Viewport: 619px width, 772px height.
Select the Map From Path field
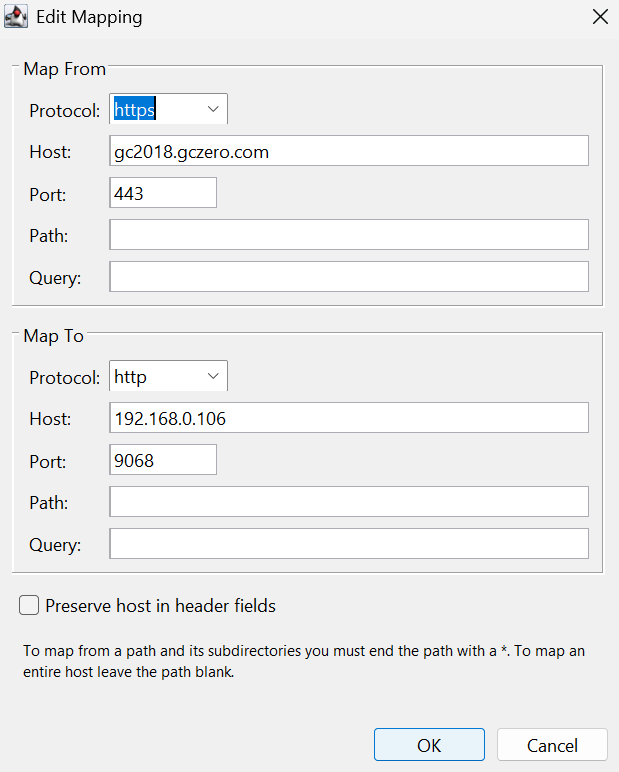point(348,235)
